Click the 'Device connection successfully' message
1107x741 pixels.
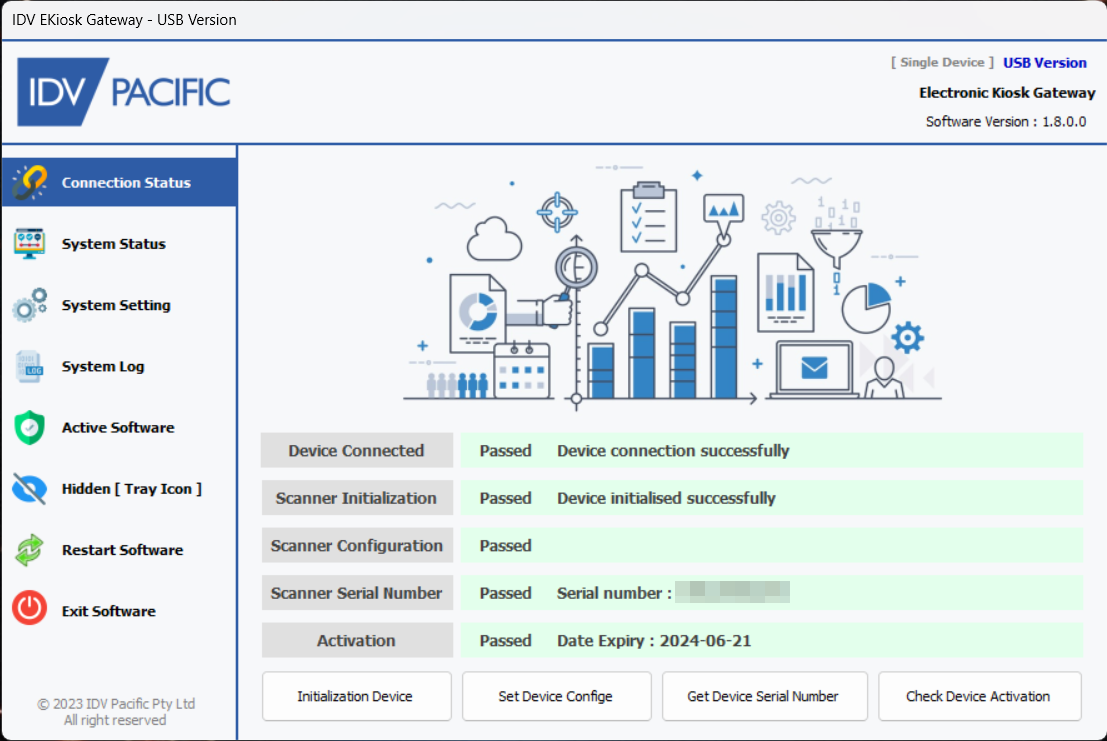673,450
